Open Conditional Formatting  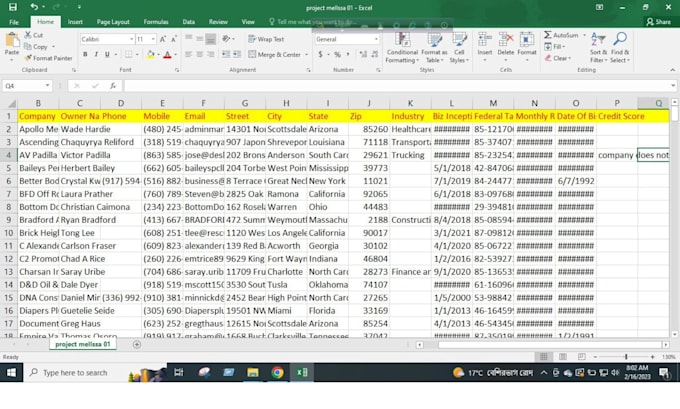(402, 47)
